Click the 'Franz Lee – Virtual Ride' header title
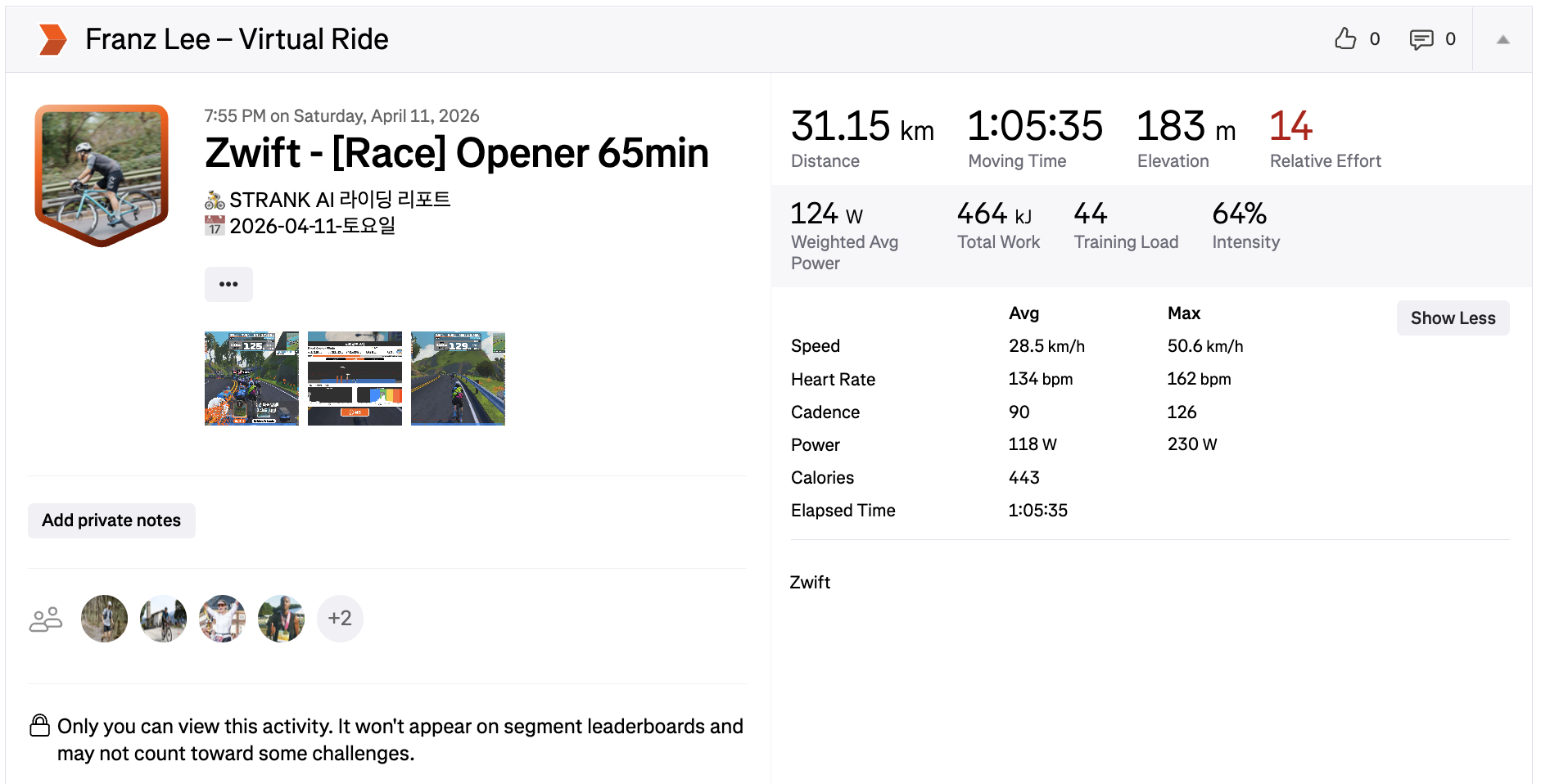1541x784 pixels. (237, 39)
